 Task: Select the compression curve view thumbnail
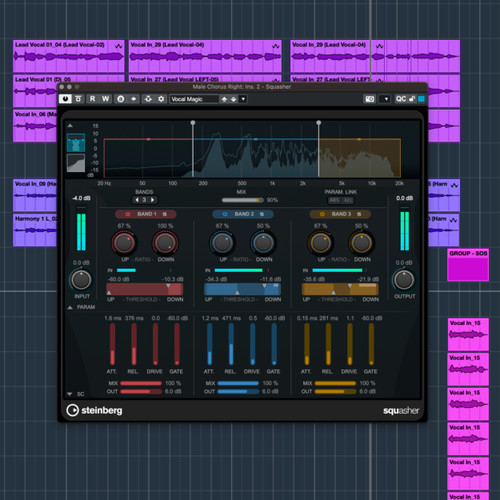(x=76, y=163)
